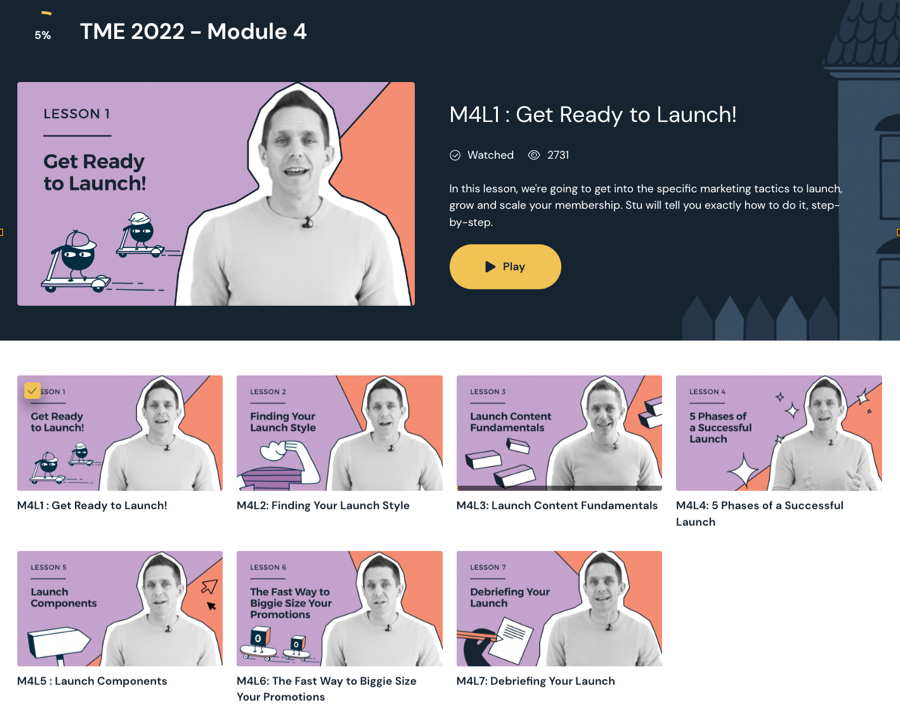Image resolution: width=900 pixels, height=726 pixels.
Task: Toggle the Watched checkmark icon
Action: (455, 155)
